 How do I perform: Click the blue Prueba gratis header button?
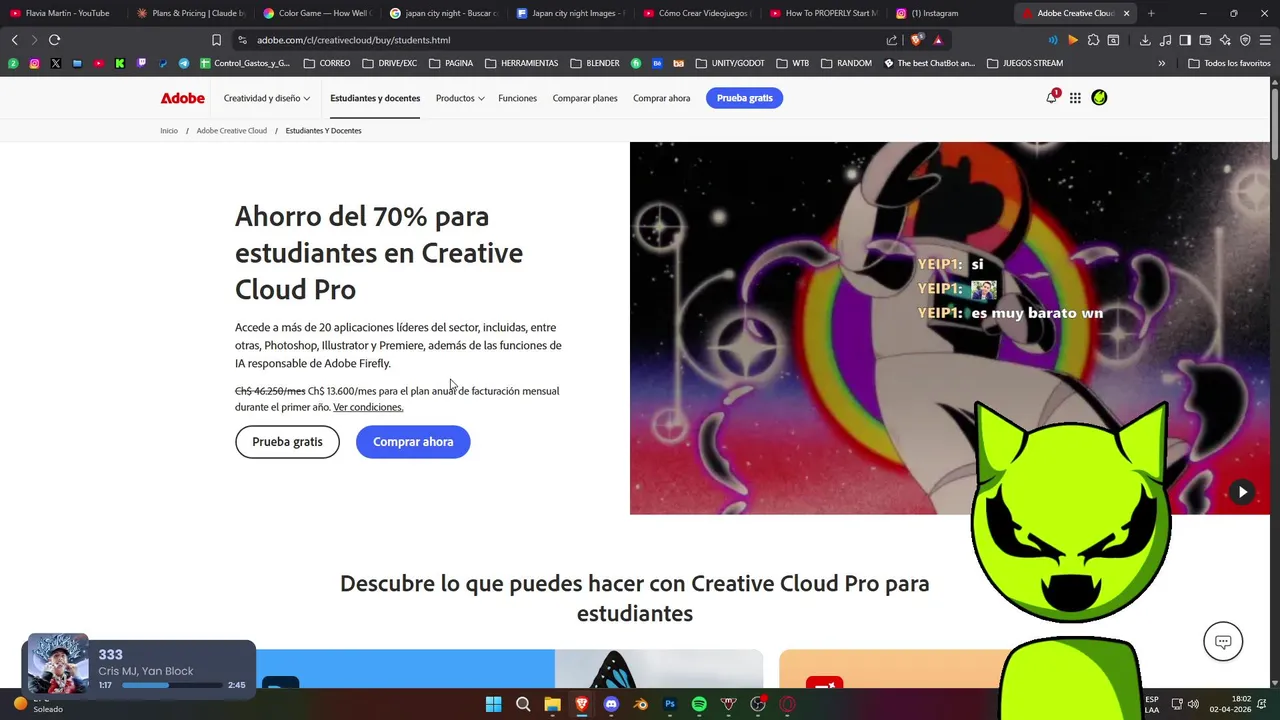(x=744, y=98)
